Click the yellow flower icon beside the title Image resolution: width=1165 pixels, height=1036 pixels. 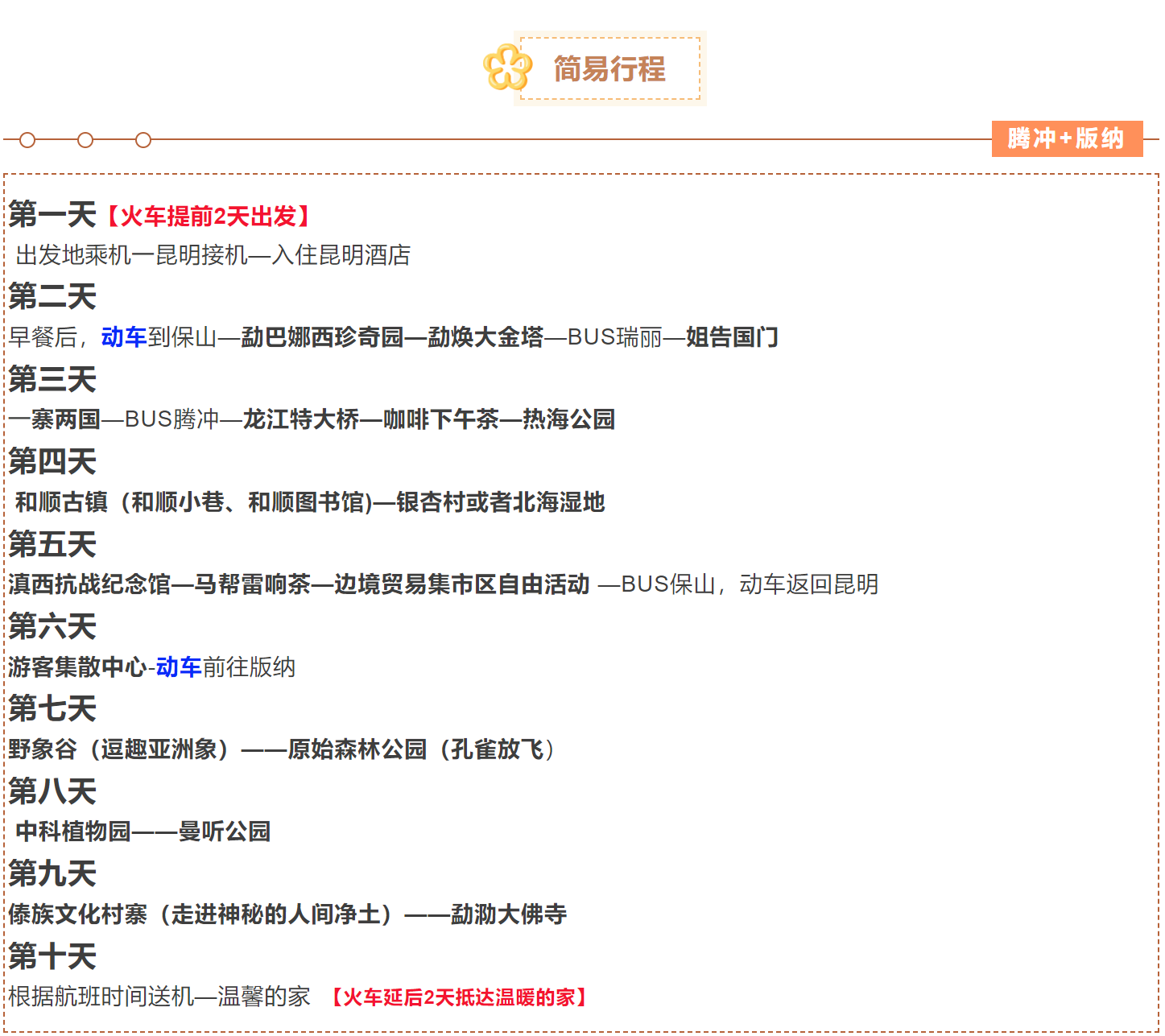[x=507, y=68]
